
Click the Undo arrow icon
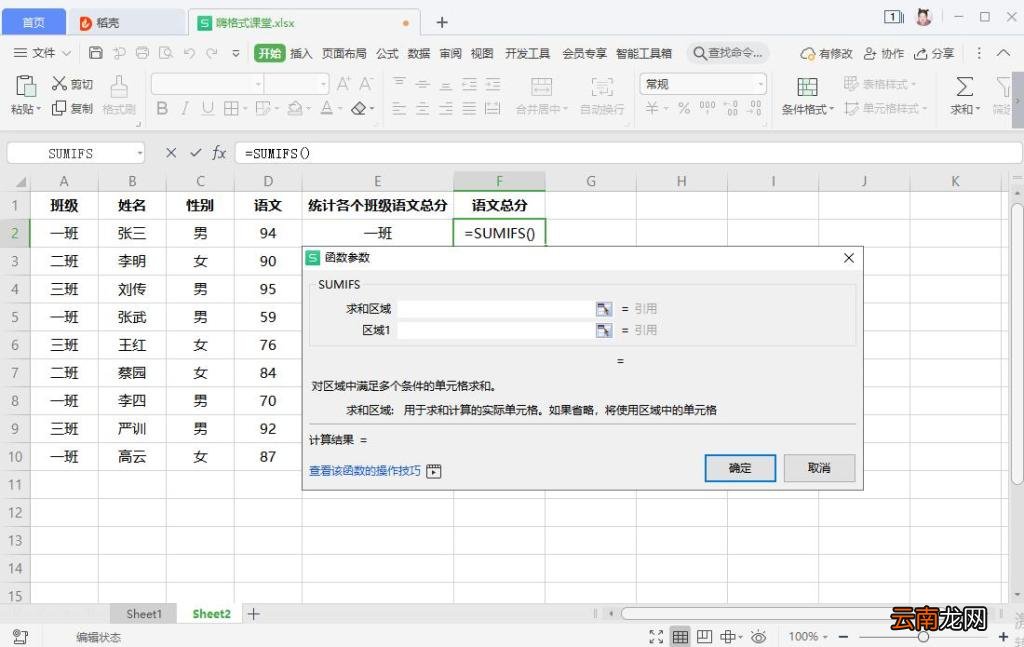coord(189,53)
